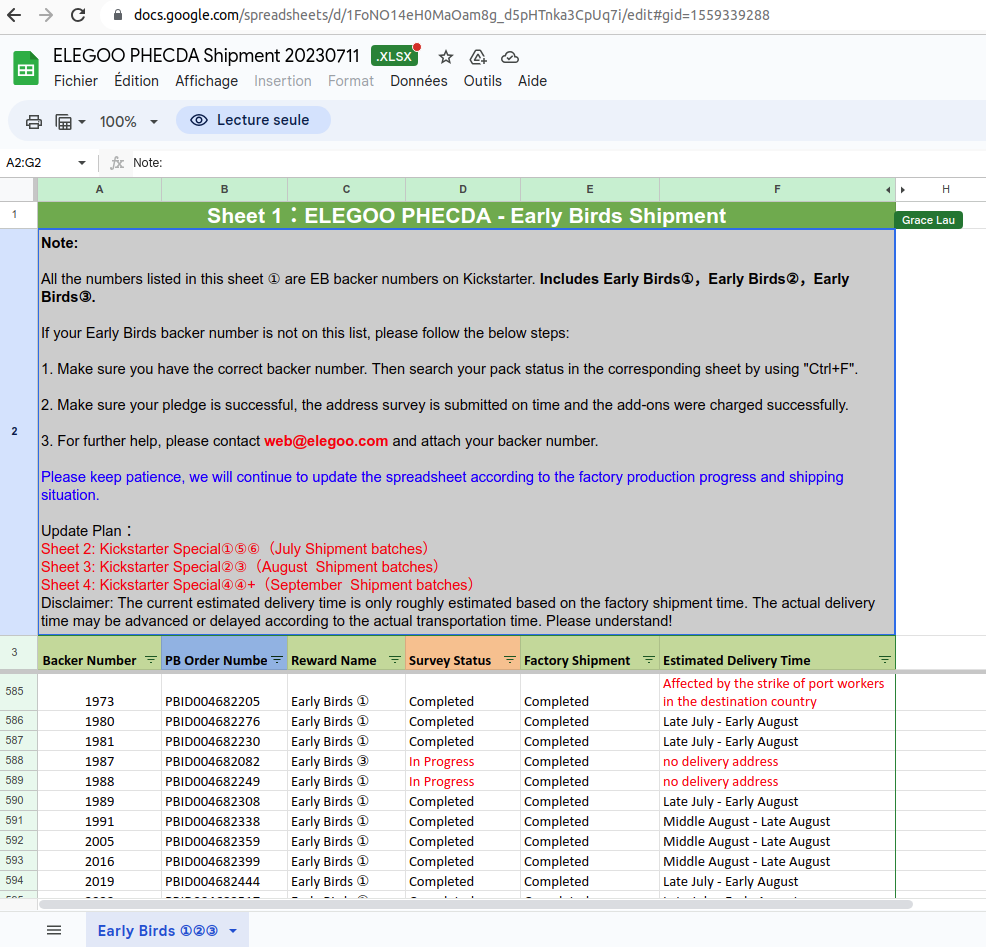Expand hidden column with left arrow
This screenshot has width=986, height=947.
888,190
